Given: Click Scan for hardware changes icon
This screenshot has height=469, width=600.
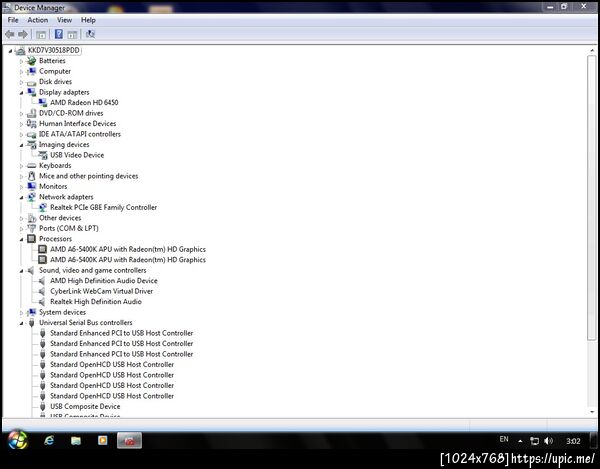Looking at the screenshot, I should coord(90,34).
